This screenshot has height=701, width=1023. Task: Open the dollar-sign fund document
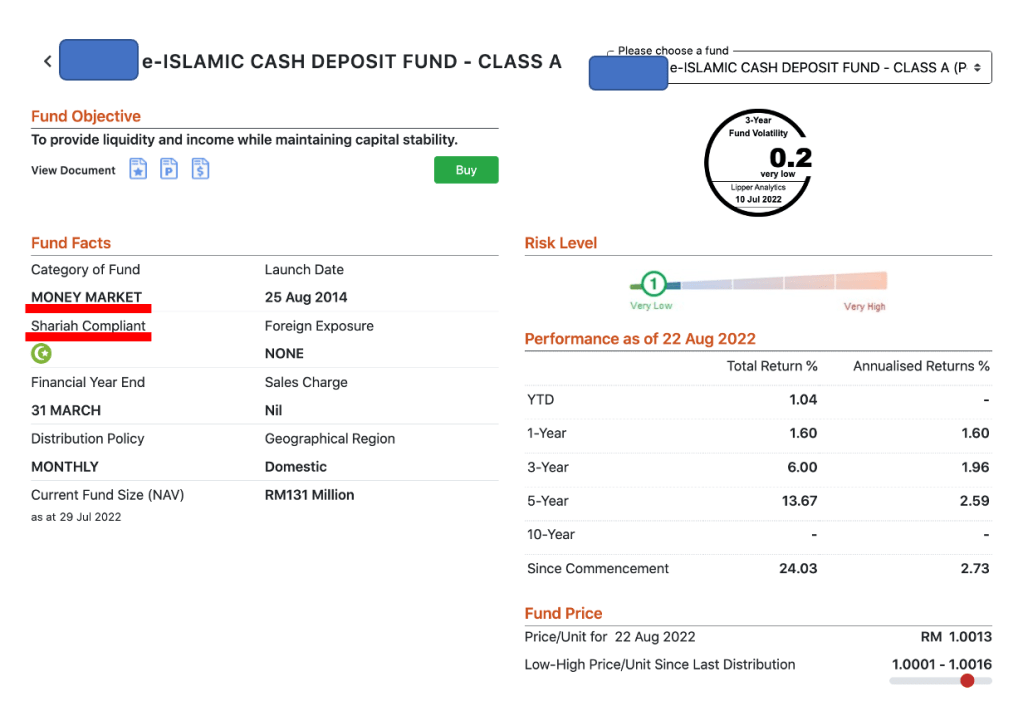pyautogui.click(x=201, y=170)
